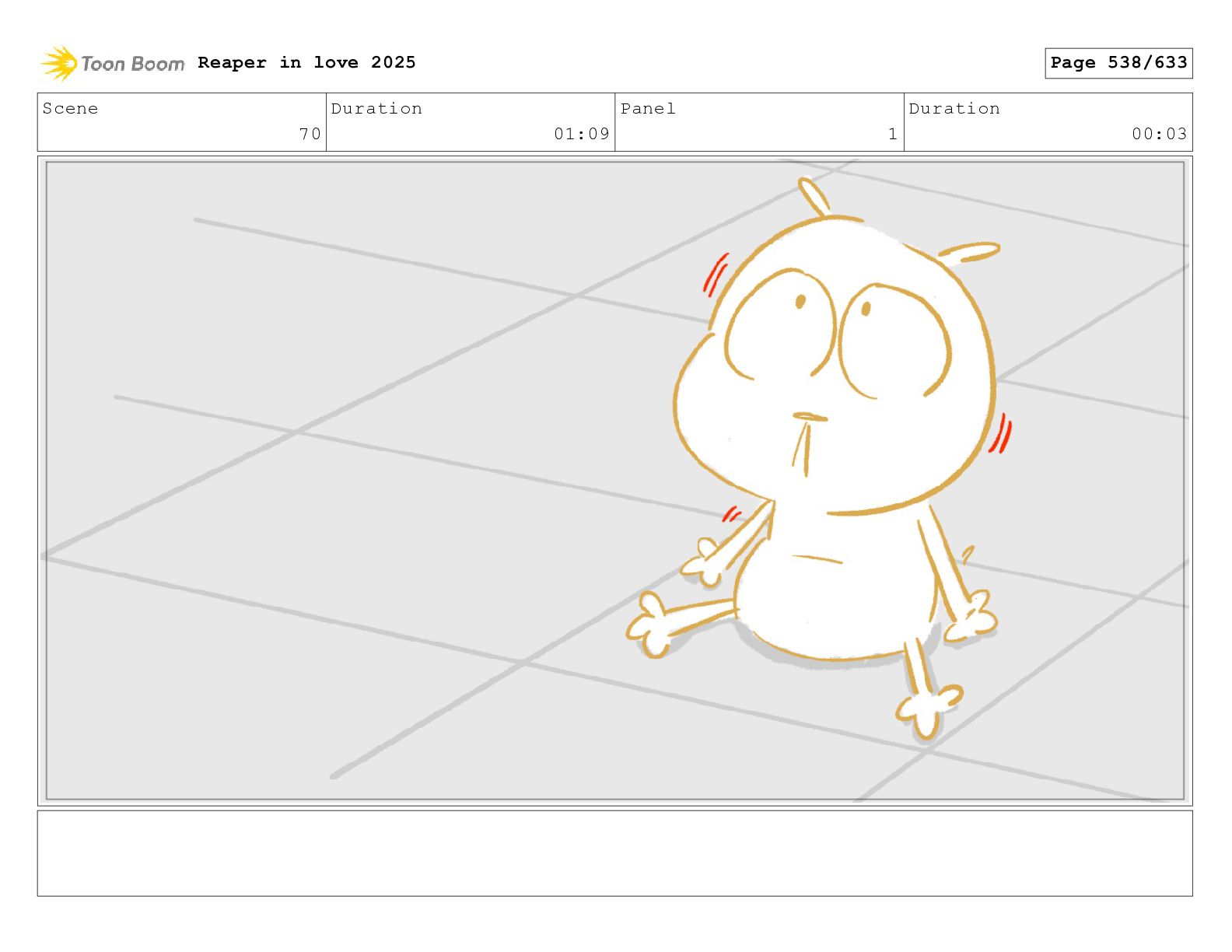Image resolution: width=1232 pixels, height=952 pixels.
Task: Click the 'Scene' header label
Action: tap(70, 109)
